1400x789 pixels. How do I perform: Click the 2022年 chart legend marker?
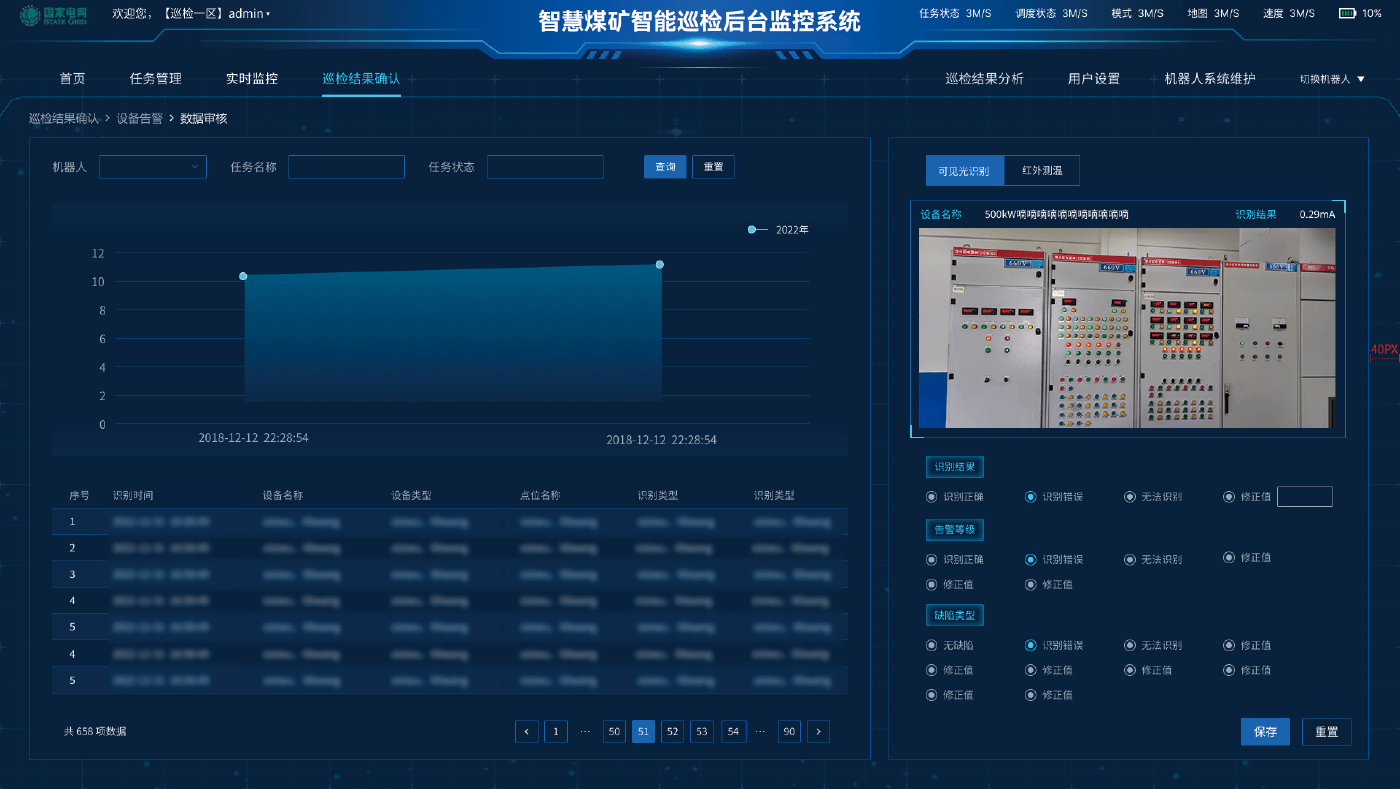click(752, 230)
